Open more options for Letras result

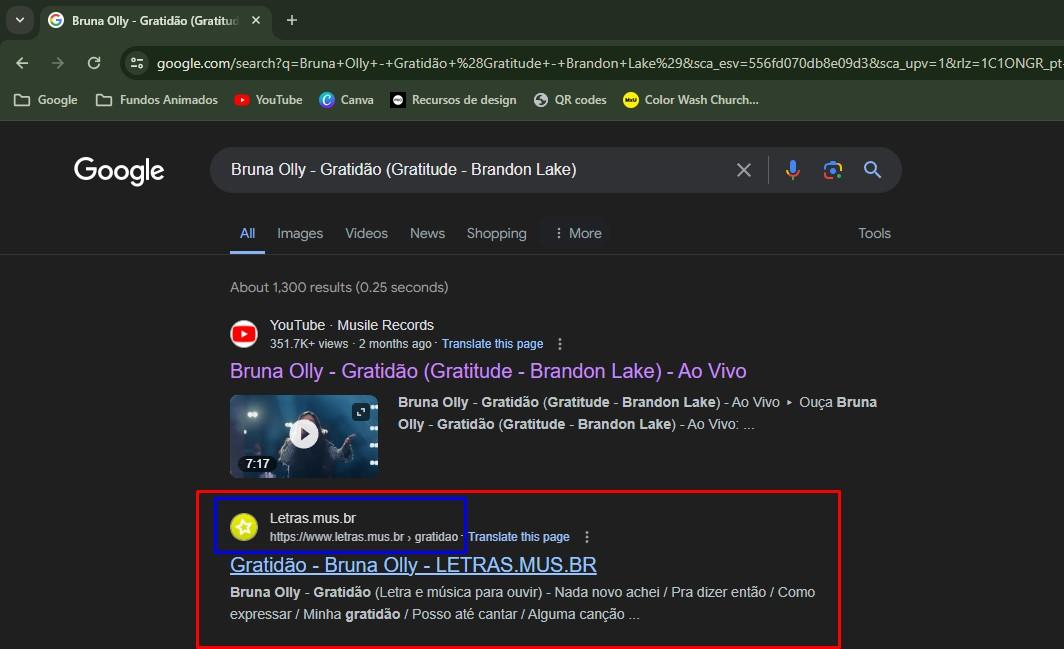coord(587,537)
